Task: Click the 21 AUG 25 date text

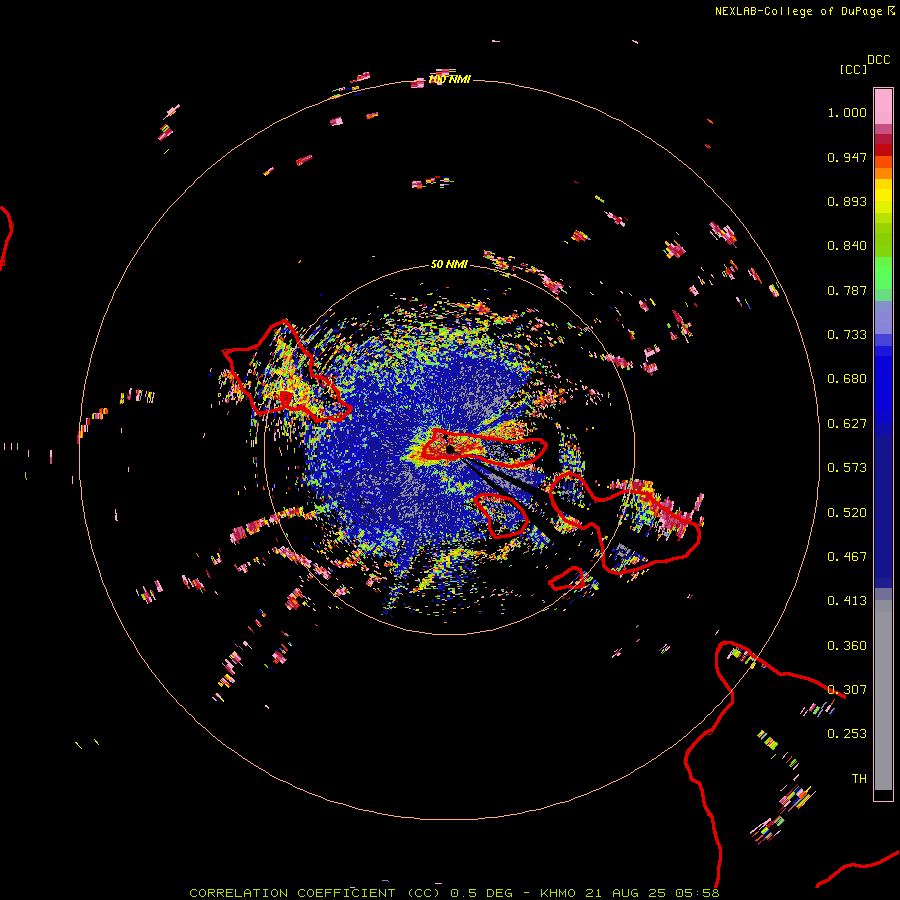Action: point(626,893)
